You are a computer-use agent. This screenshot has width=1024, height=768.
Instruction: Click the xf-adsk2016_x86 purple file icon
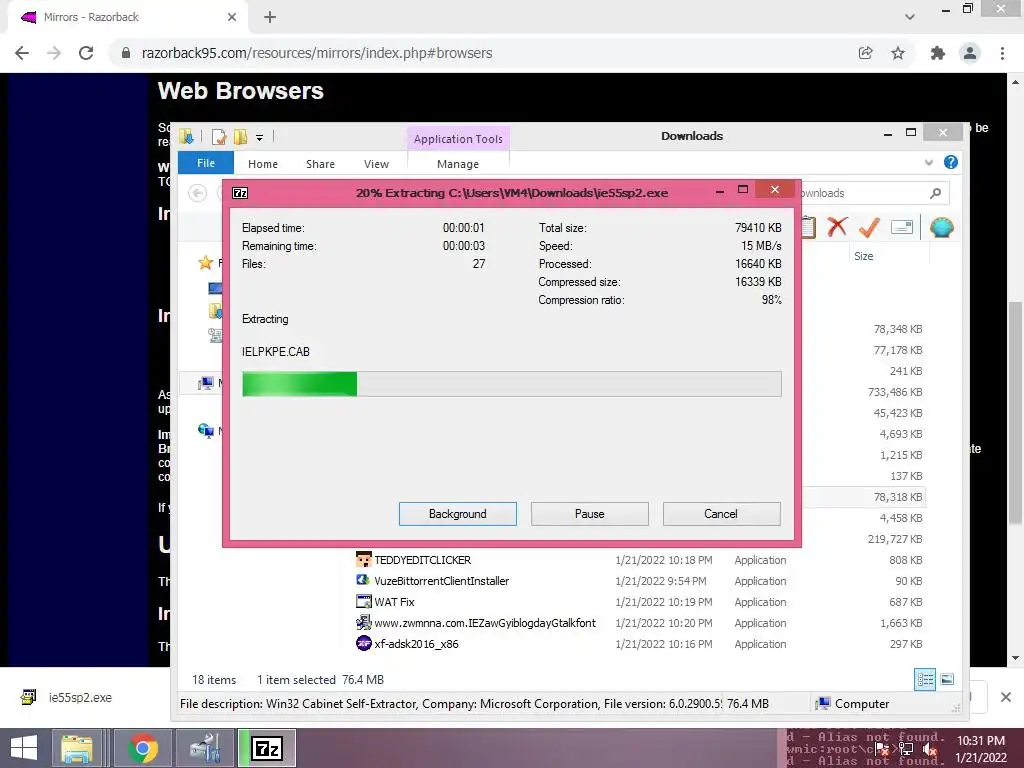(364, 643)
